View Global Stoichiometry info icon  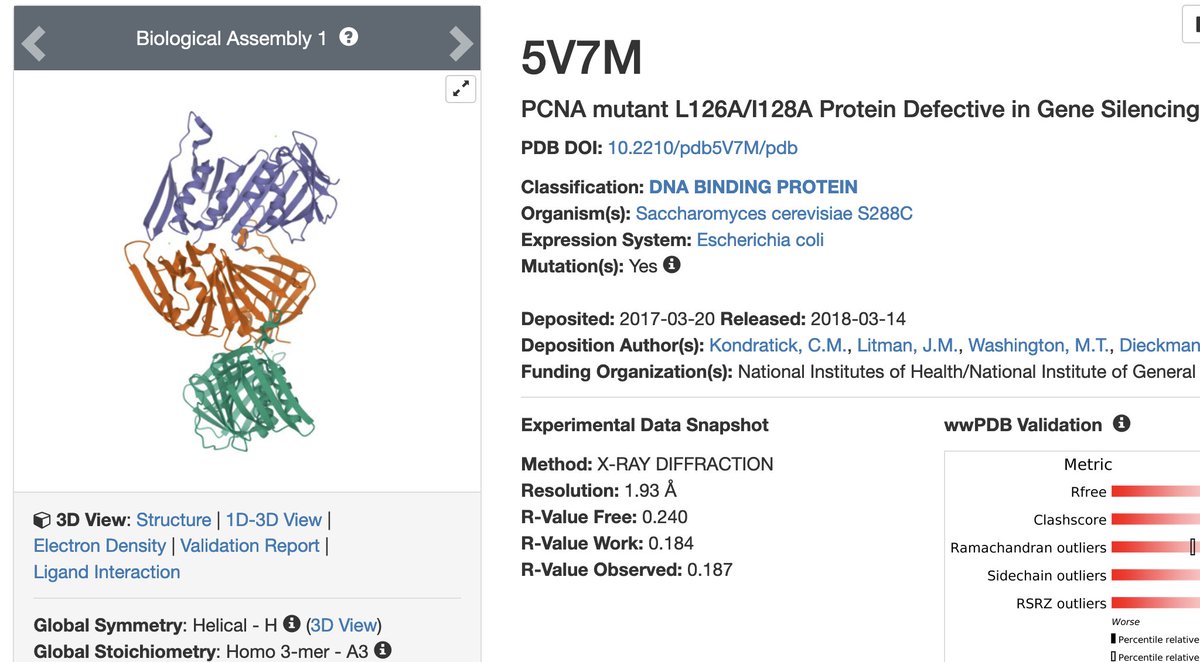(382, 650)
